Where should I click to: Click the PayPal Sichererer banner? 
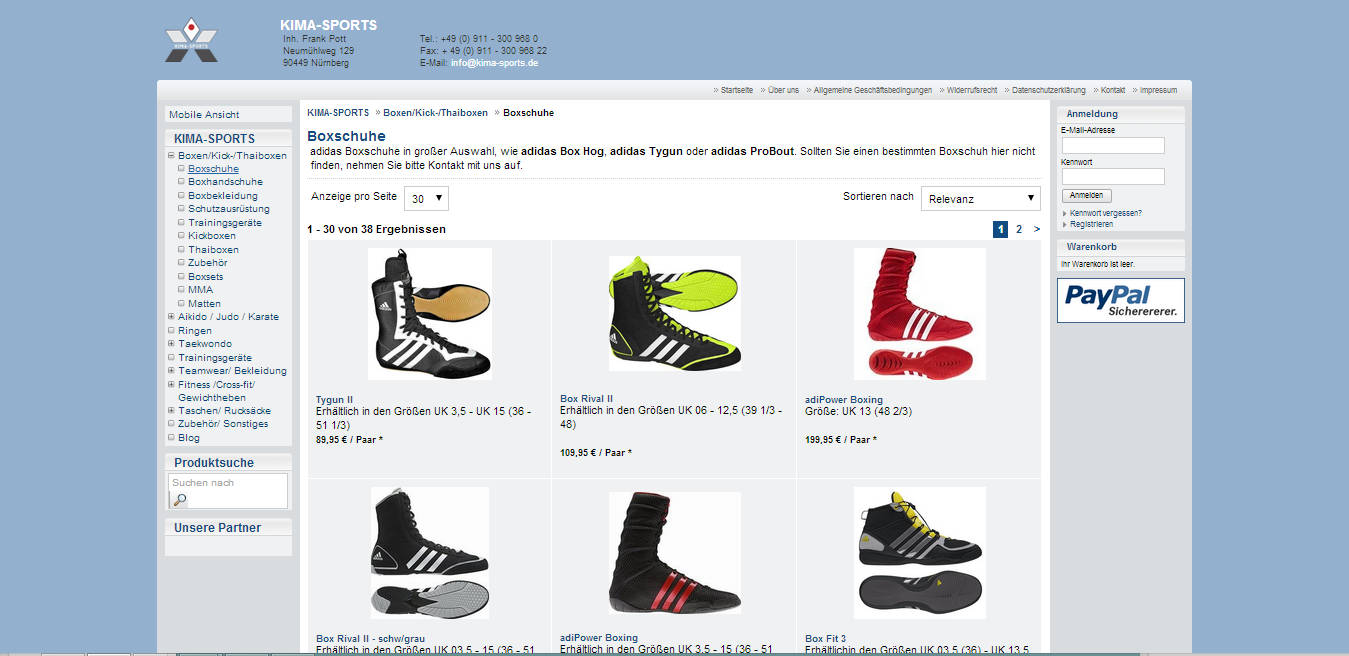1120,300
